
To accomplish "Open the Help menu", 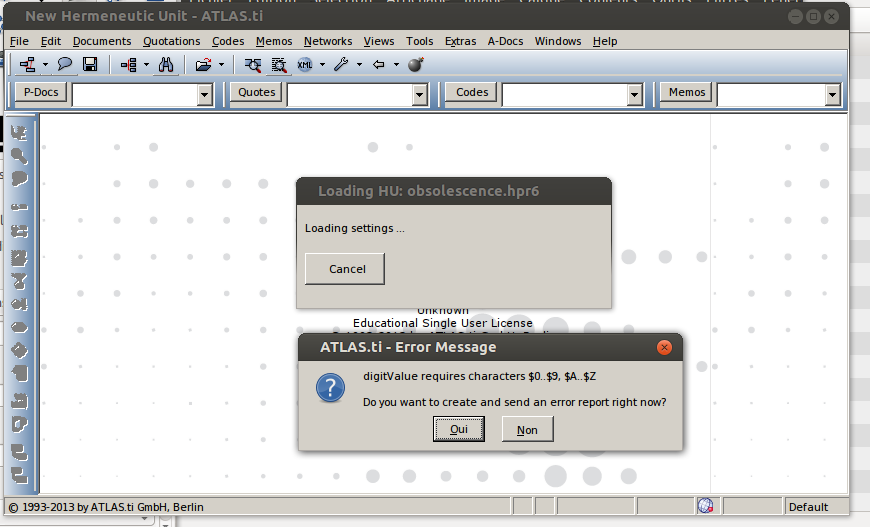I will [x=605, y=41].
